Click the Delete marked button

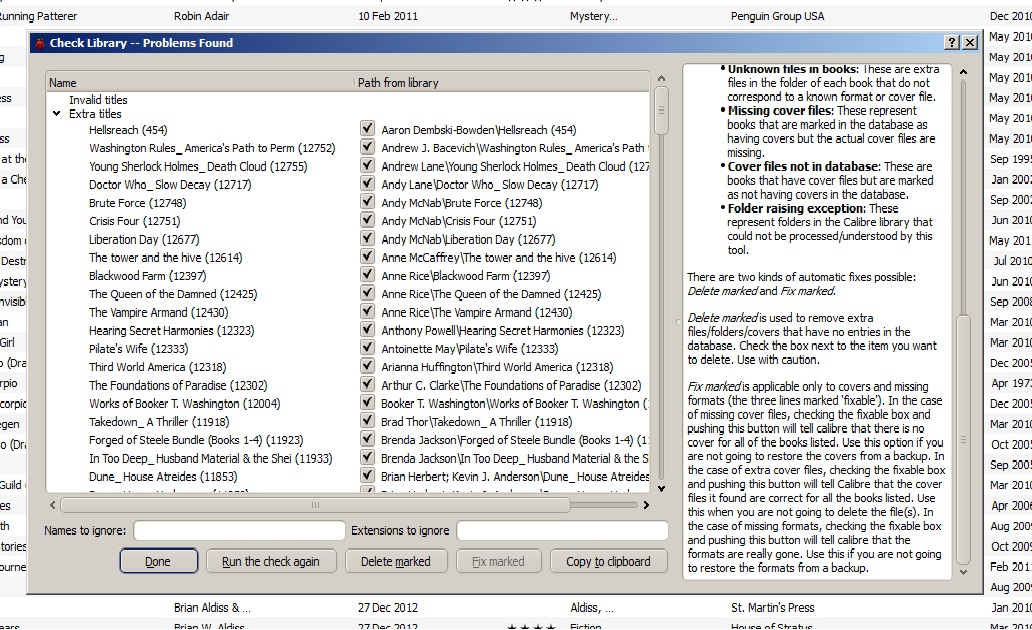tap(396, 561)
